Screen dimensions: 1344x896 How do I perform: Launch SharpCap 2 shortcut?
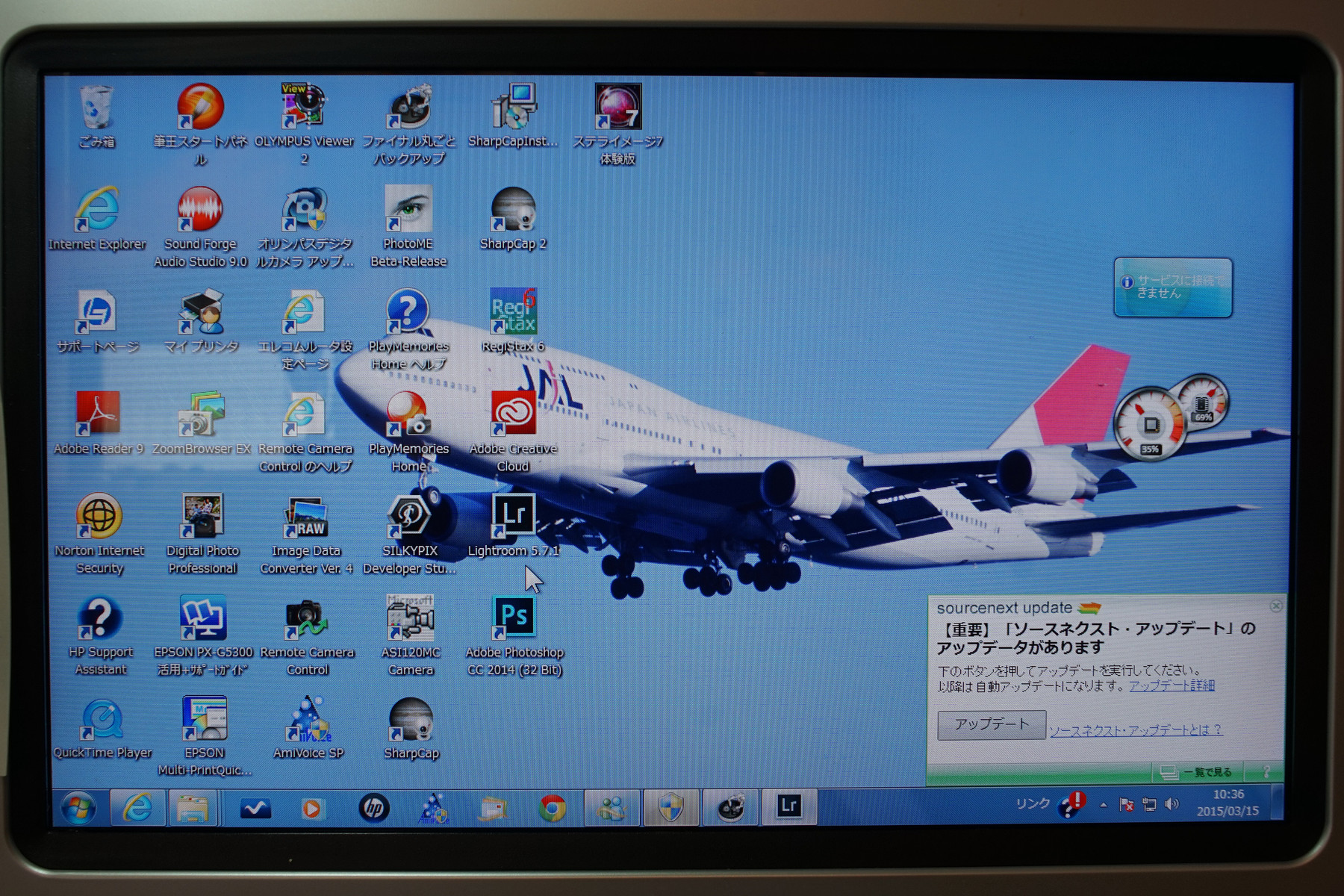coord(513,219)
